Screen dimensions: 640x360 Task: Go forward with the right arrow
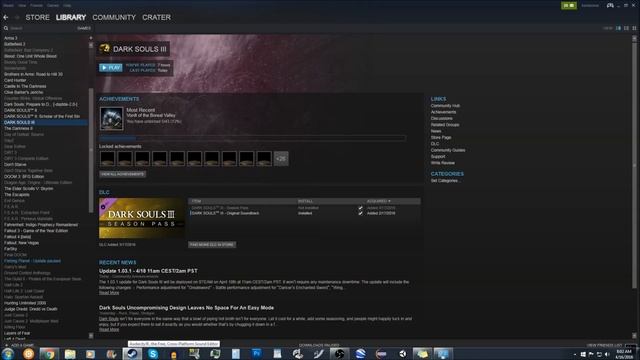17,18
